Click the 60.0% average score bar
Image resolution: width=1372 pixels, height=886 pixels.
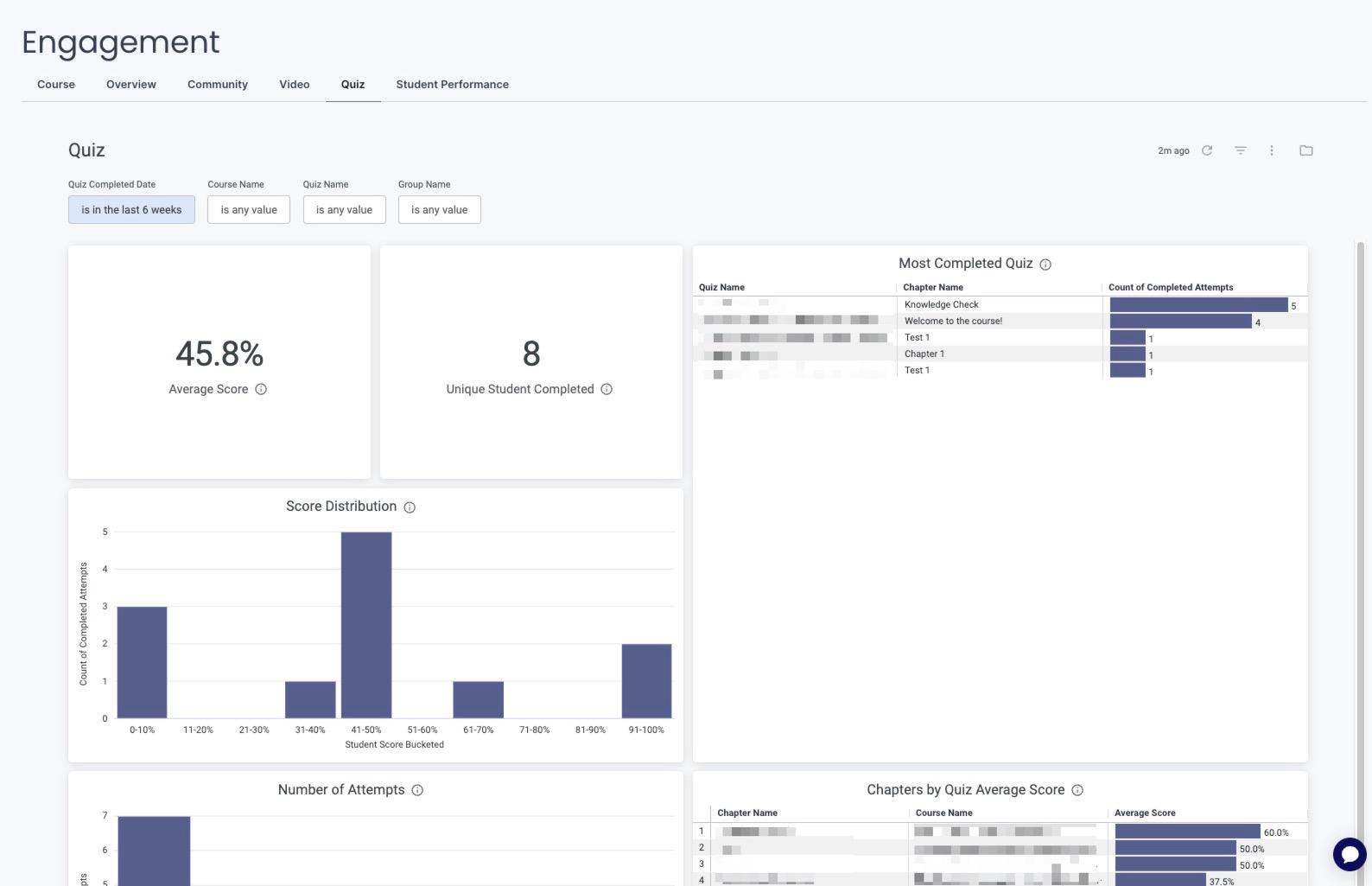click(1187, 832)
